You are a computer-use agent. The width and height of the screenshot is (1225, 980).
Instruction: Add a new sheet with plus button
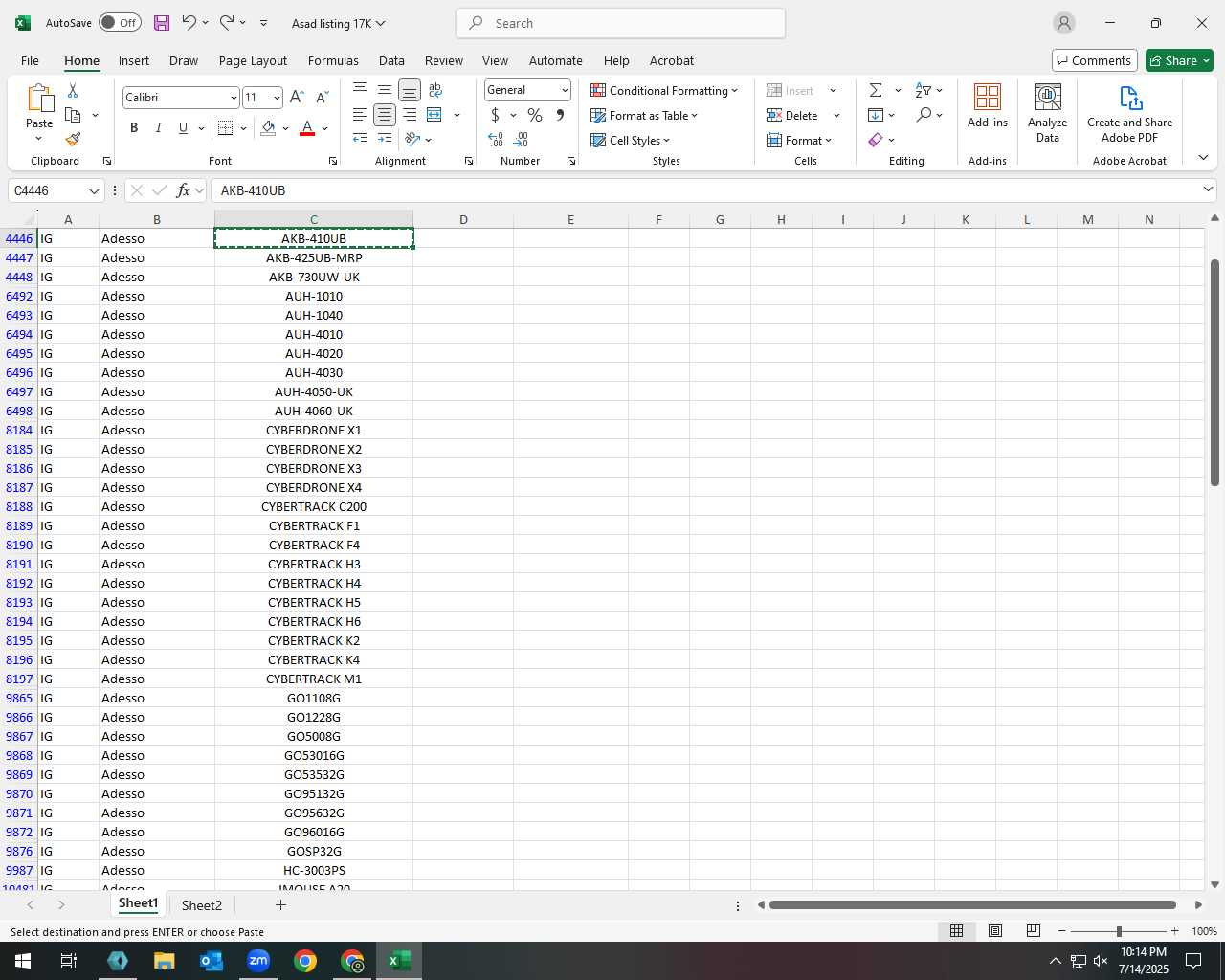280,905
